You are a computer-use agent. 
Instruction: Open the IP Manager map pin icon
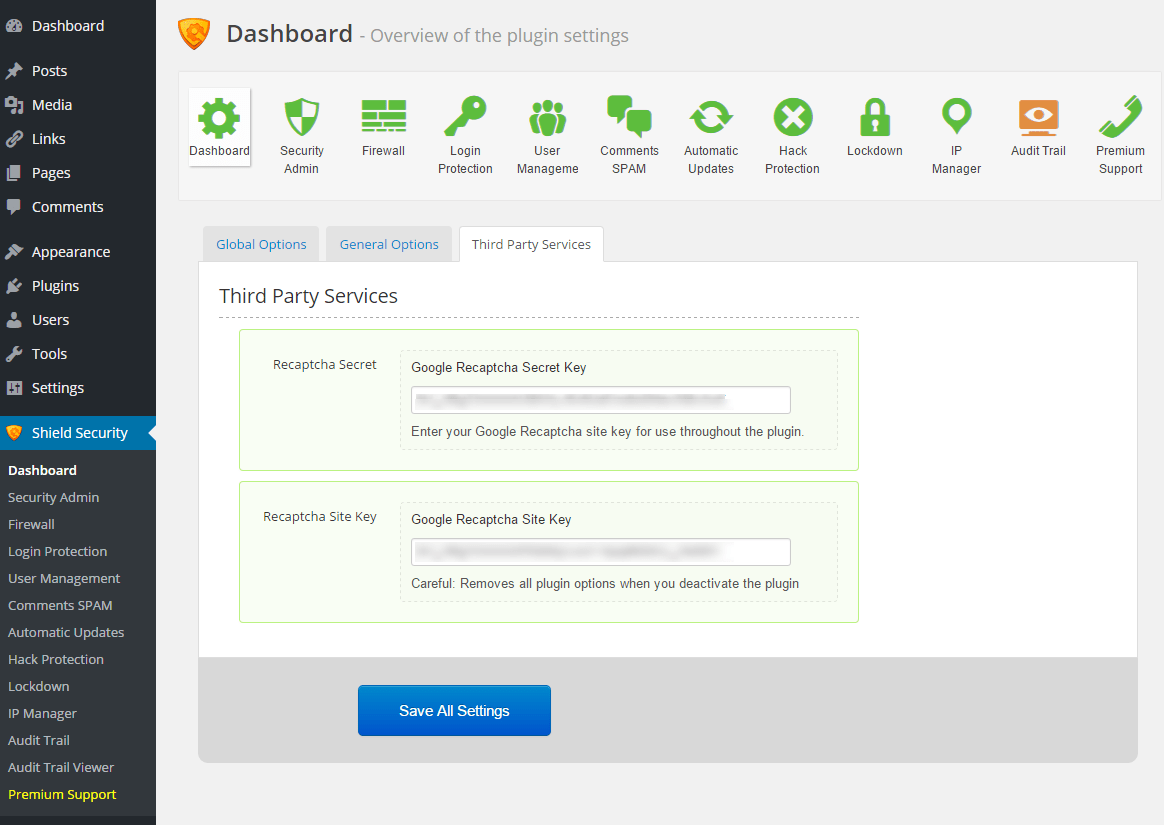(957, 116)
